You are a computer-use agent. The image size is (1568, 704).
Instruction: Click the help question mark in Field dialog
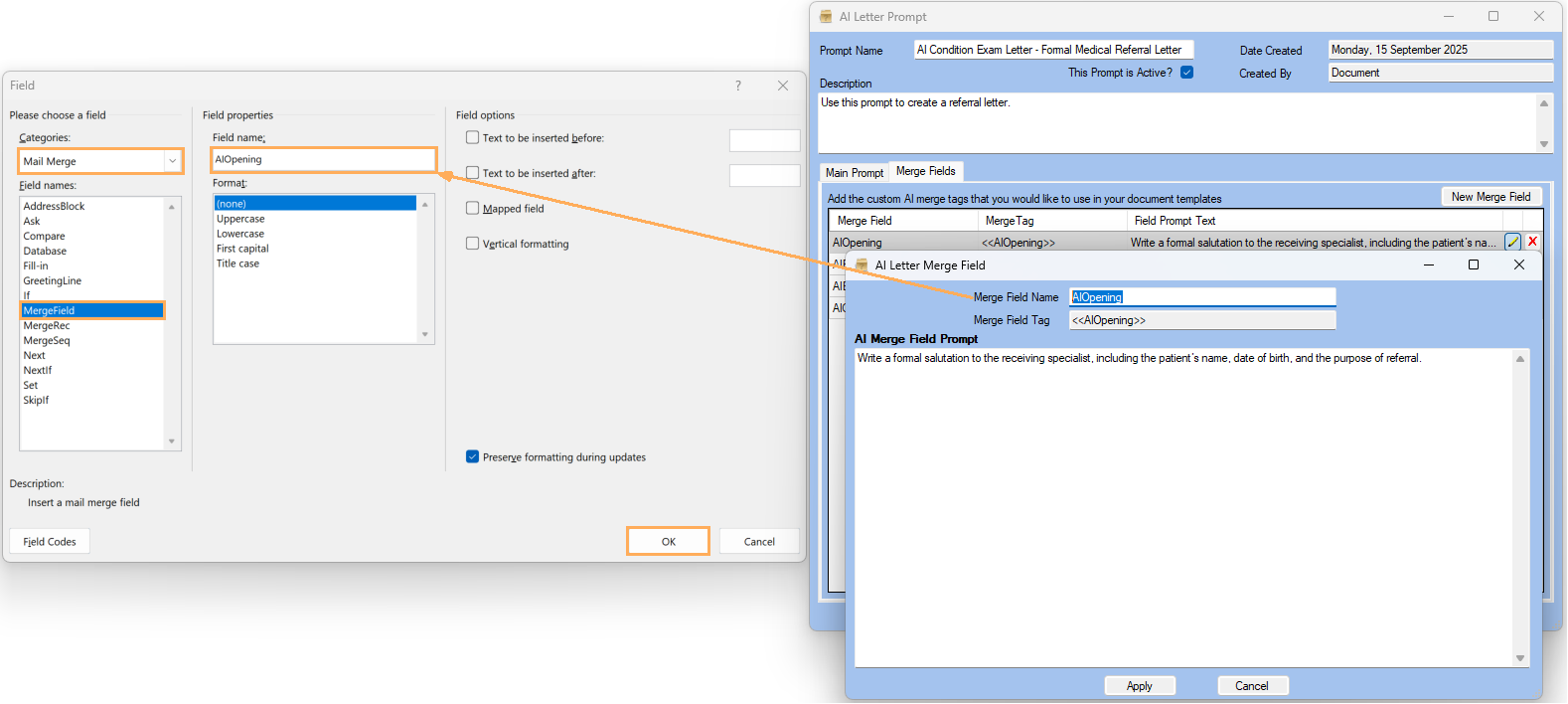pyautogui.click(x=737, y=86)
